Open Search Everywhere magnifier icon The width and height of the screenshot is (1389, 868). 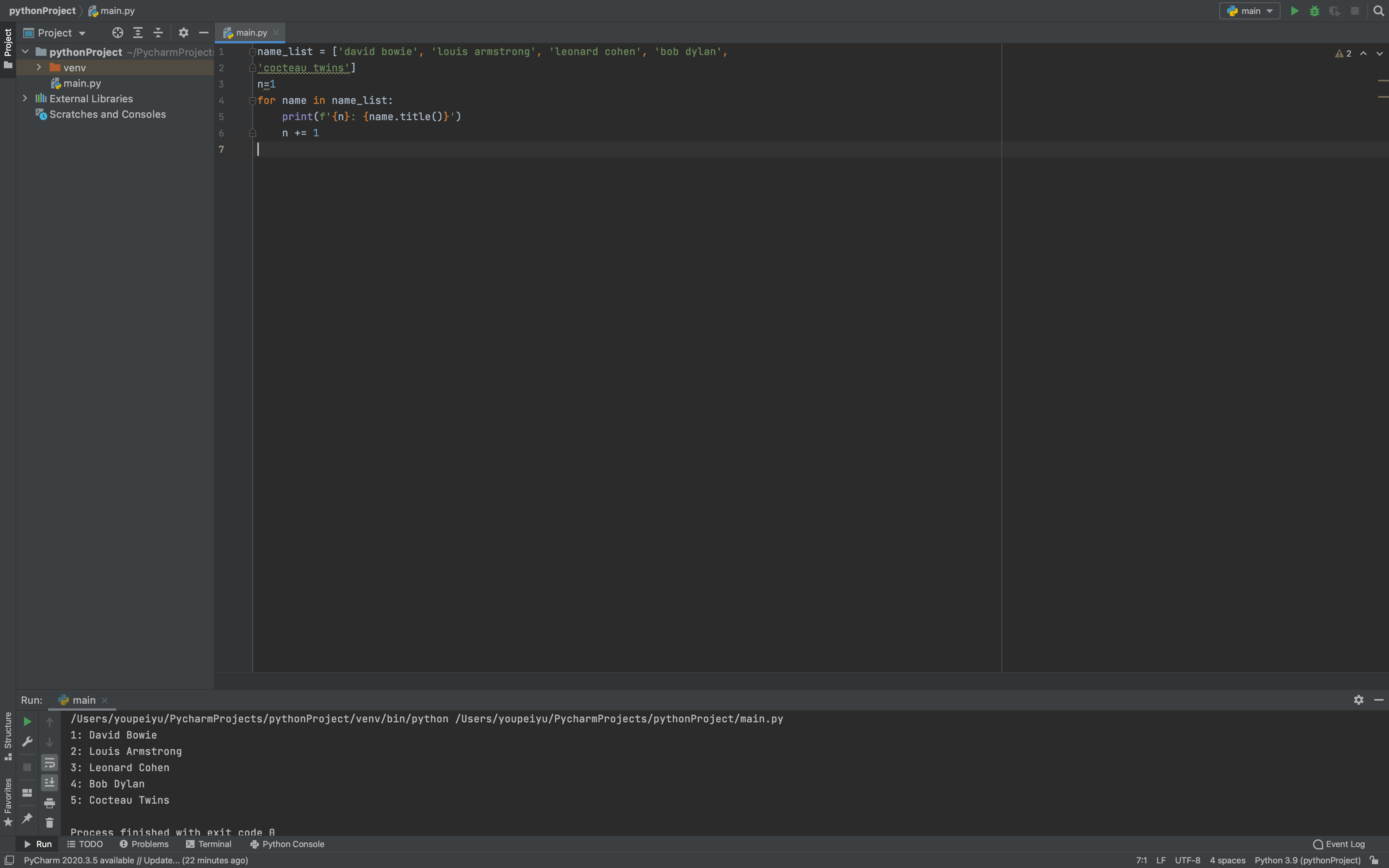point(1379,11)
